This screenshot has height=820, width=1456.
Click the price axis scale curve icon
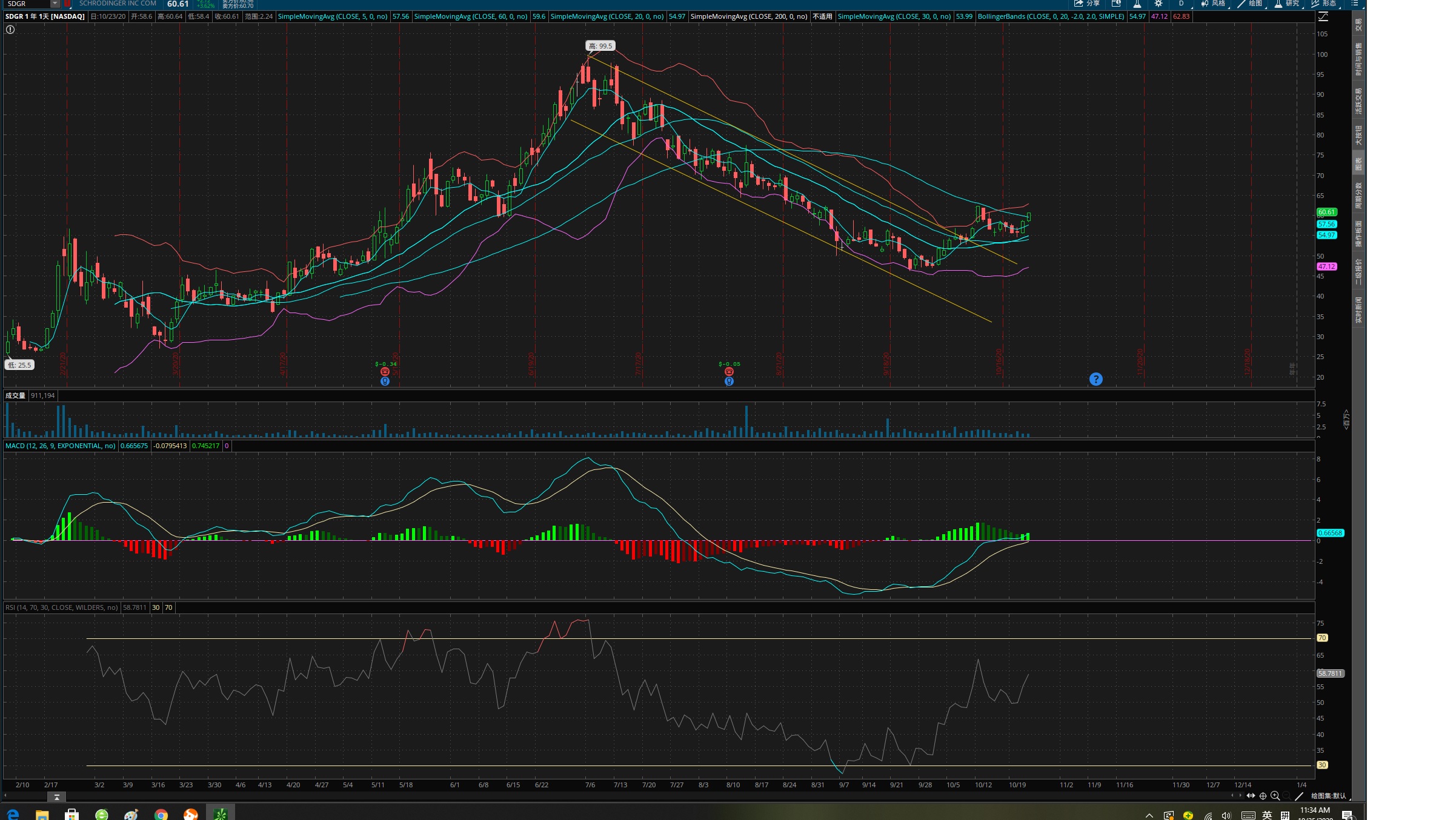tap(1323, 17)
